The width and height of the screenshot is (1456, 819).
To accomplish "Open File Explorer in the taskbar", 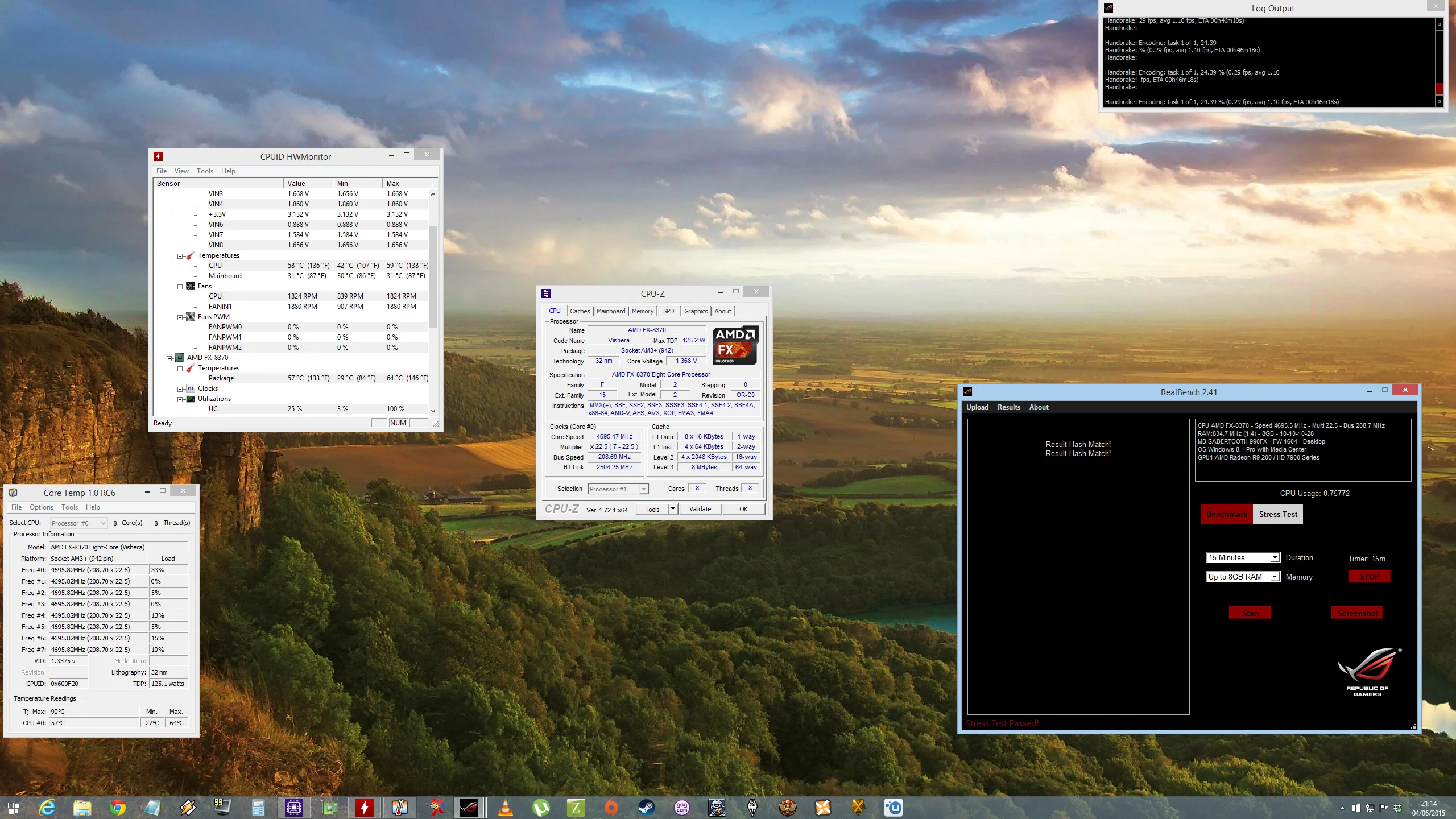I will pyautogui.click(x=82, y=807).
